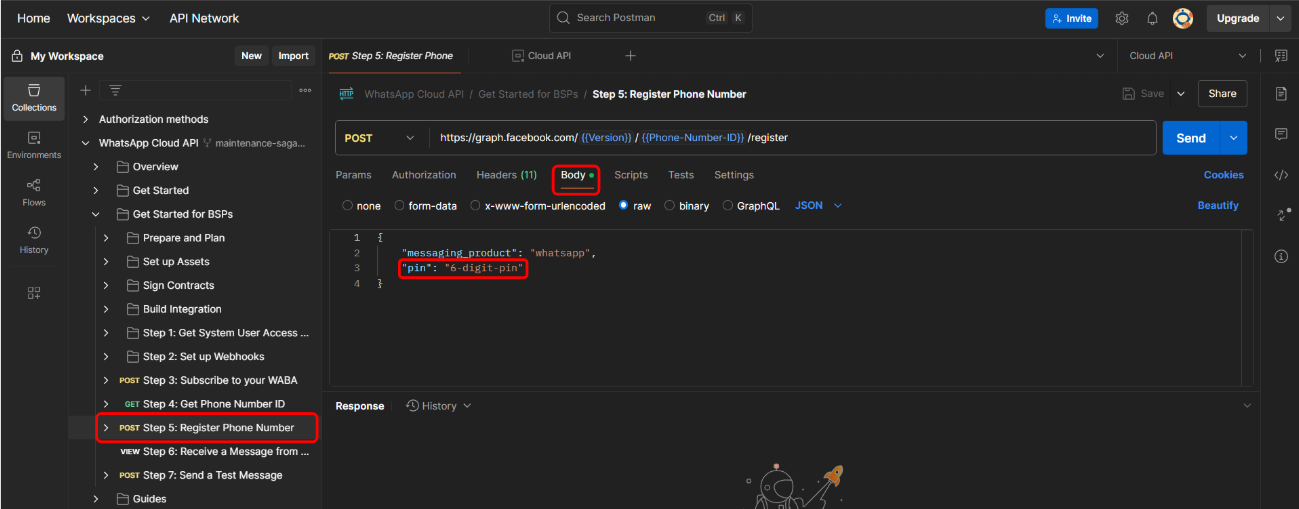Select the binary body radio button

671,206
